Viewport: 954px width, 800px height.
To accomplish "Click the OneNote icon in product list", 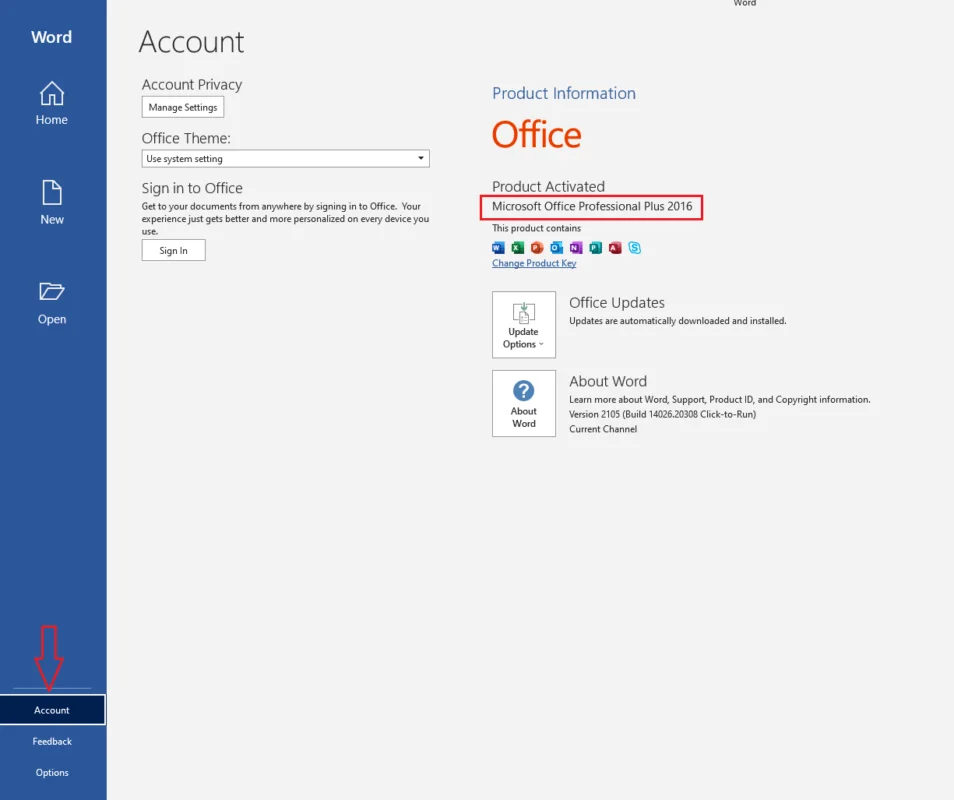I will pos(575,247).
